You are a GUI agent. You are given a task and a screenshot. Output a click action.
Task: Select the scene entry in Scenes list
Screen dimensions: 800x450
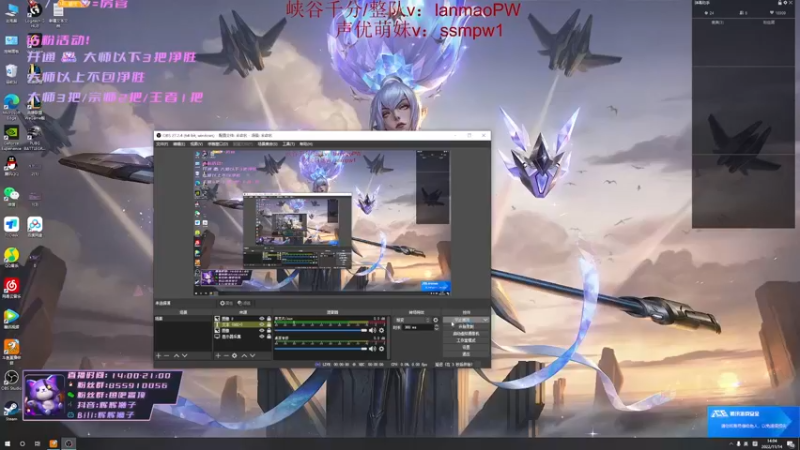183,319
